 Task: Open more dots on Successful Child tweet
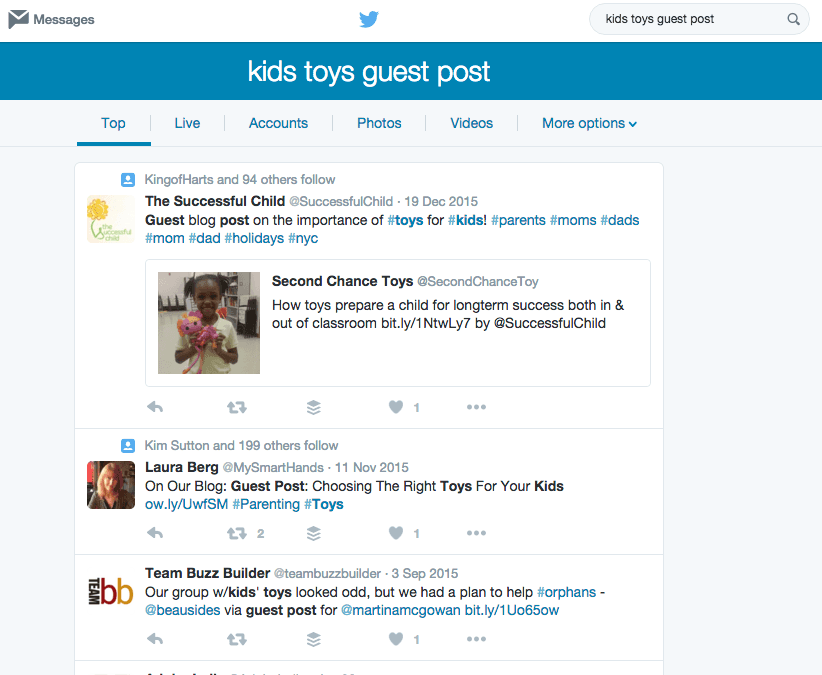tap(476, 407)
